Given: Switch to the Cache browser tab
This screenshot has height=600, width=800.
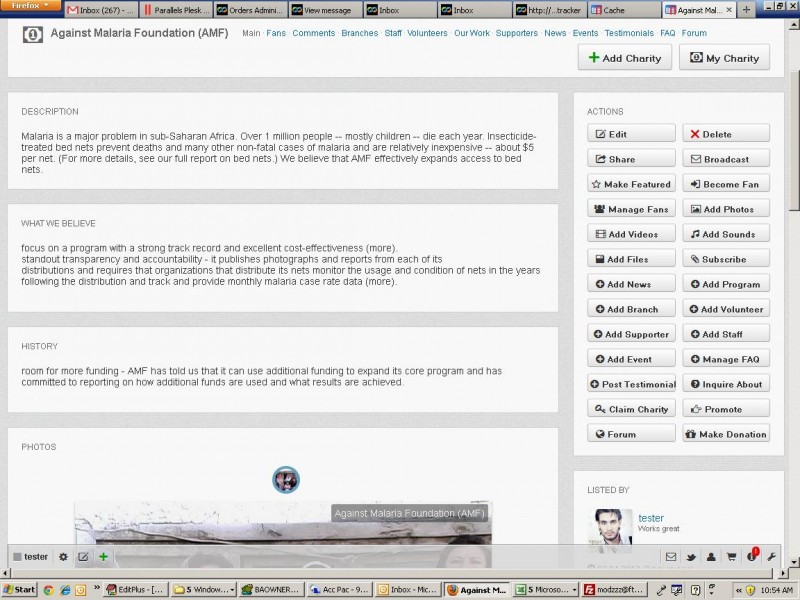Looking at the screenshot, I should 625,10.
